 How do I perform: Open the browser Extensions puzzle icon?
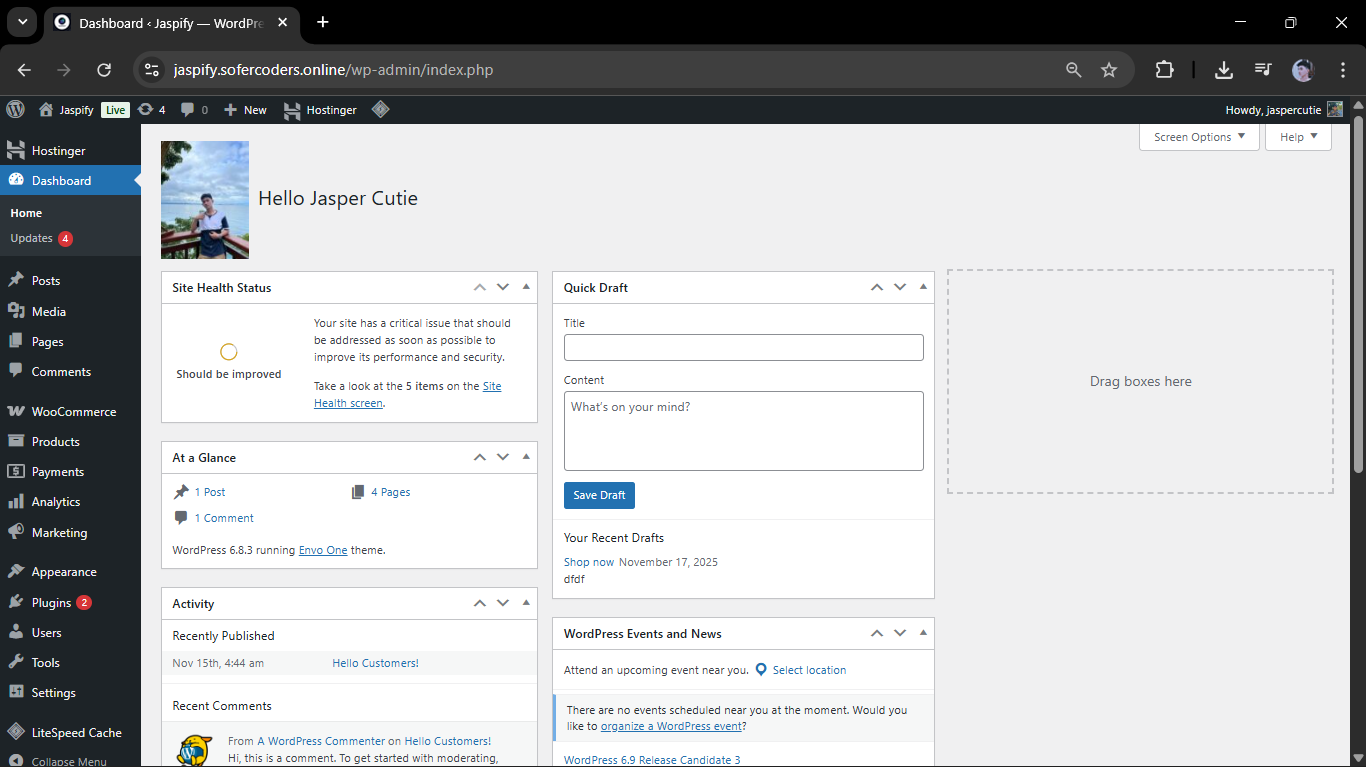point(1164,70)
